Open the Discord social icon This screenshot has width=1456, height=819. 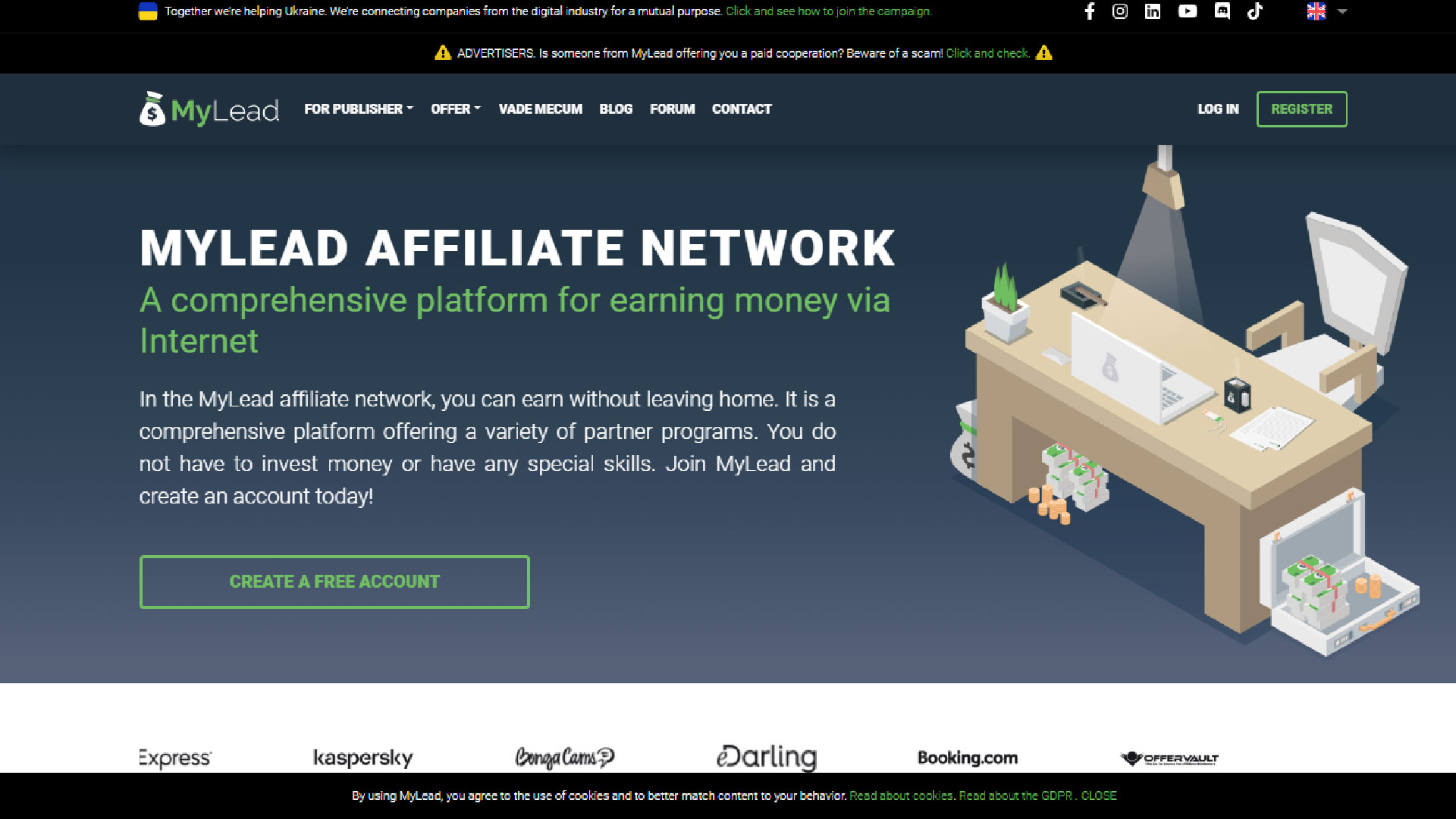1222,11
